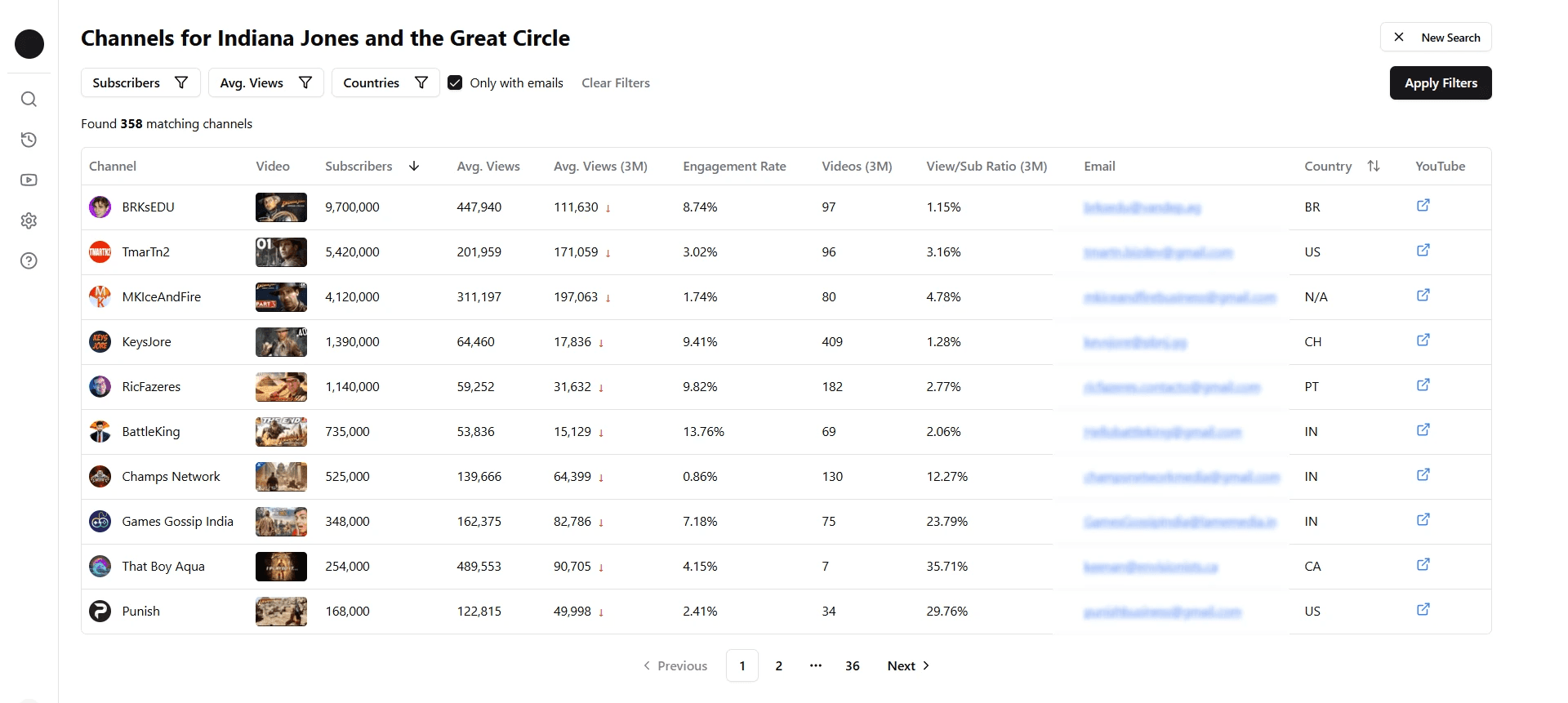
Task: Click the Email column header
Action: 1099,167
